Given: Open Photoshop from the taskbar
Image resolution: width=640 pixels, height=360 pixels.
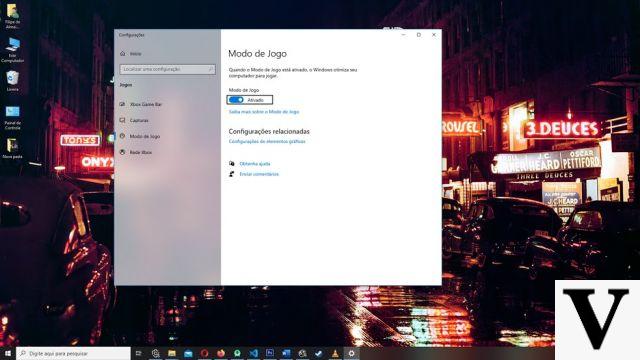Looking at the screenshot, I should click(270, 353).
